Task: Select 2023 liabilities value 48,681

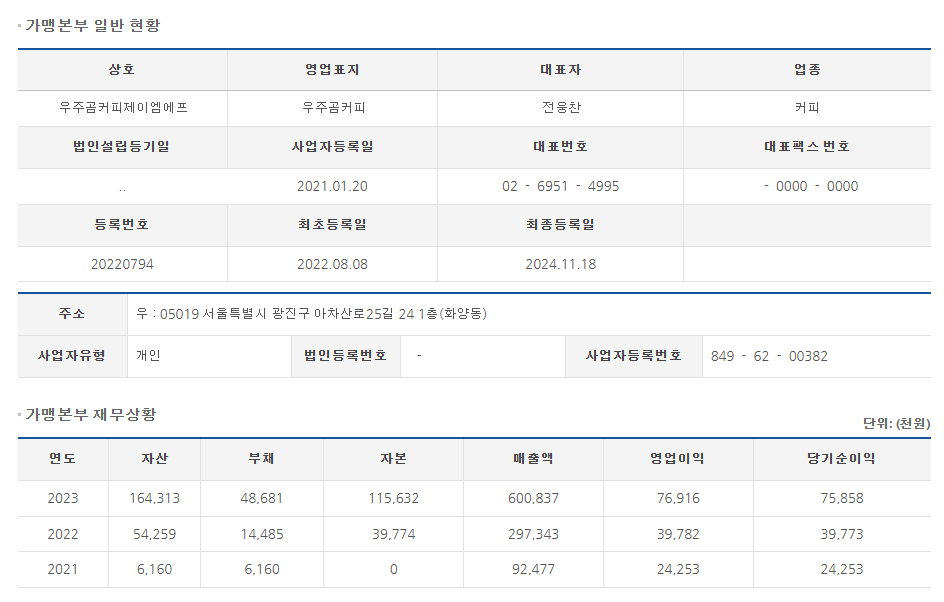Action: (x=262, y=498)
